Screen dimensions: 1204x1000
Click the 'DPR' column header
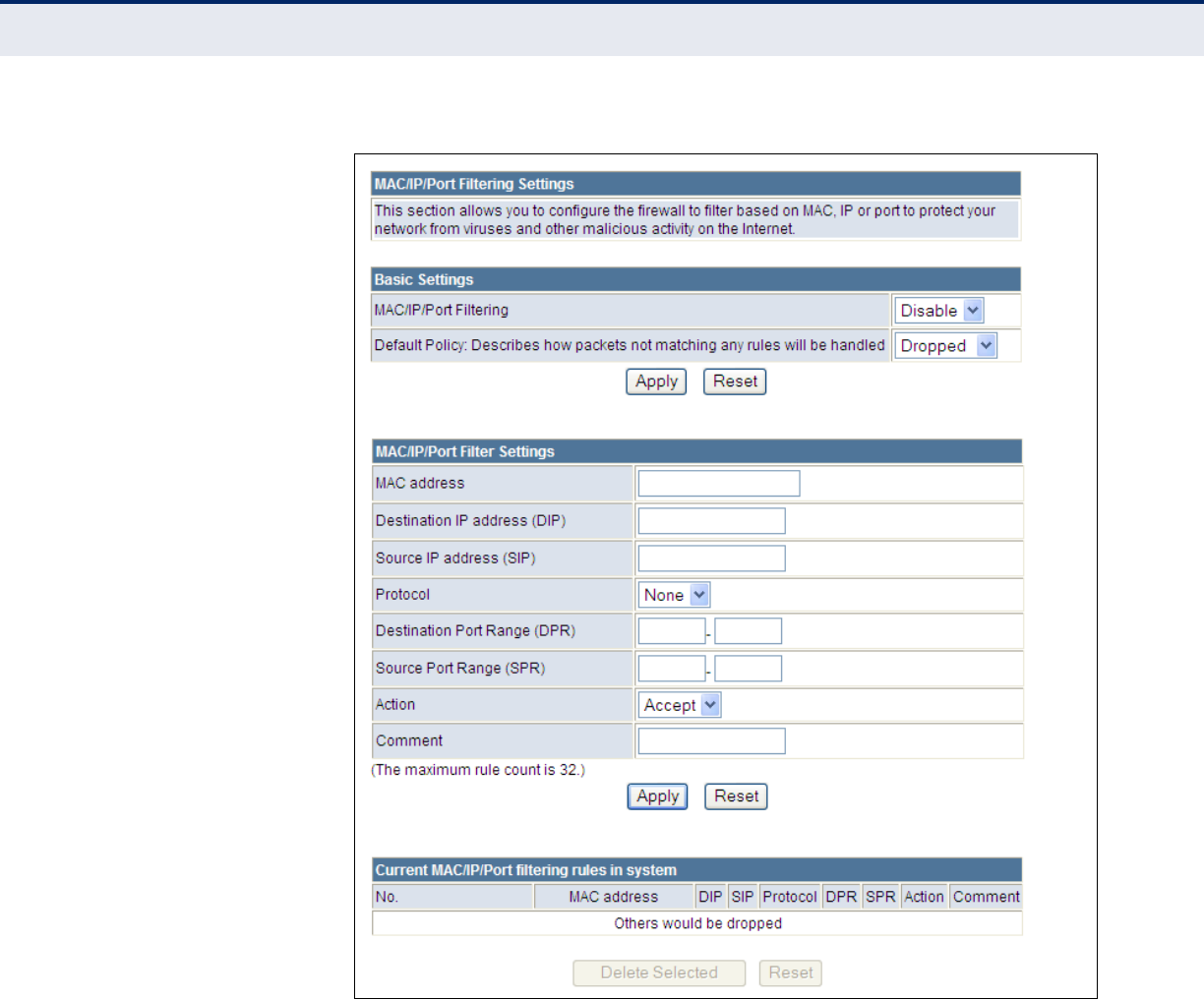841,897
